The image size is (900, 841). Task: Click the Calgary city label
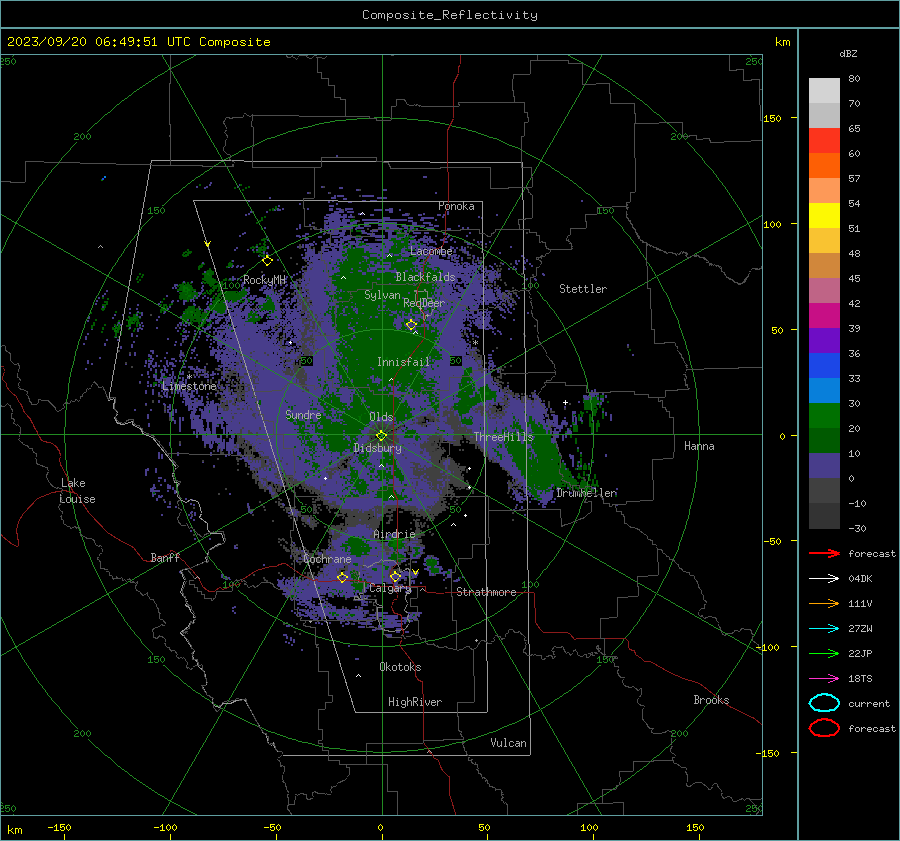(390, 588)
